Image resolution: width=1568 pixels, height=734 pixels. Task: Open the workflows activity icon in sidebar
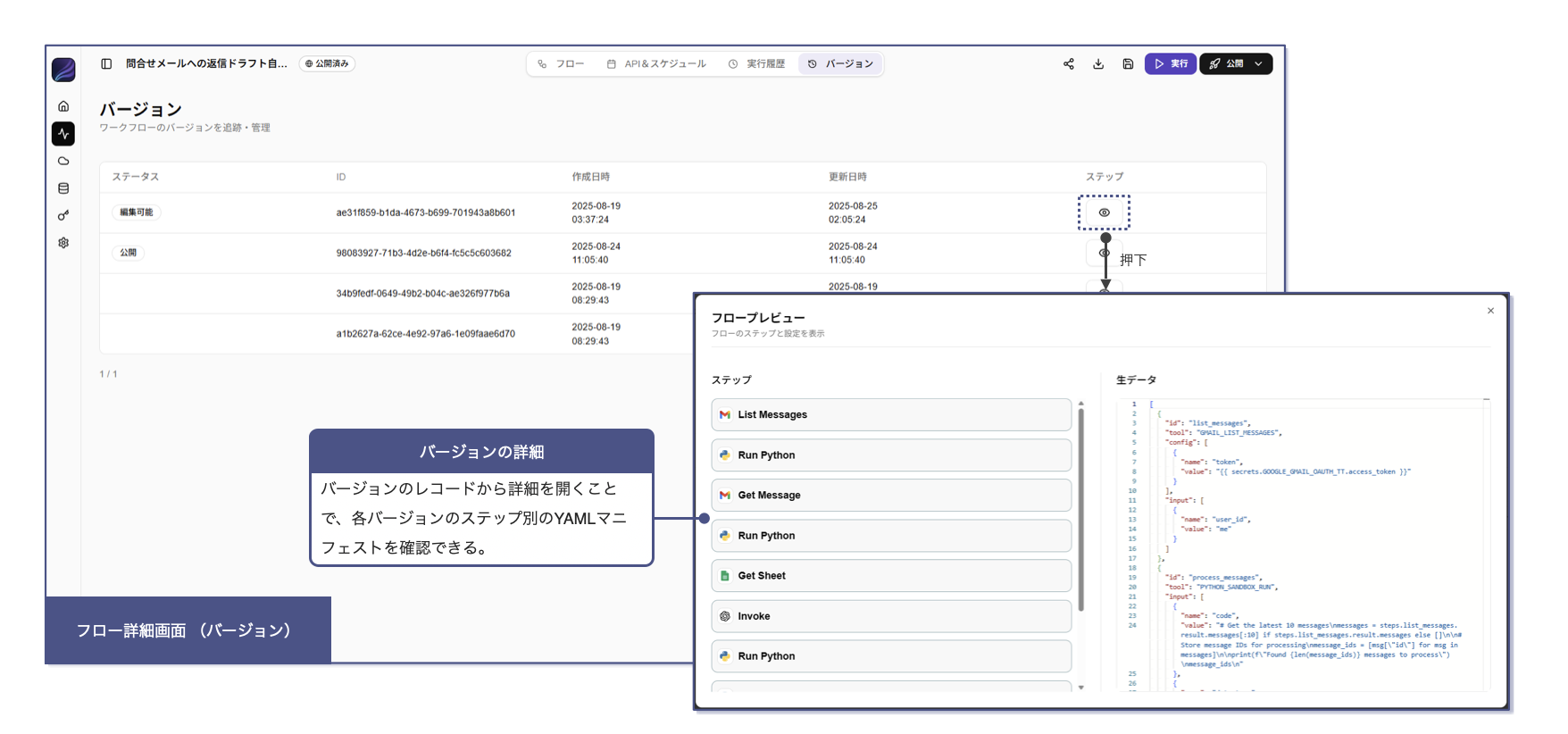click(x=63, y=134)
